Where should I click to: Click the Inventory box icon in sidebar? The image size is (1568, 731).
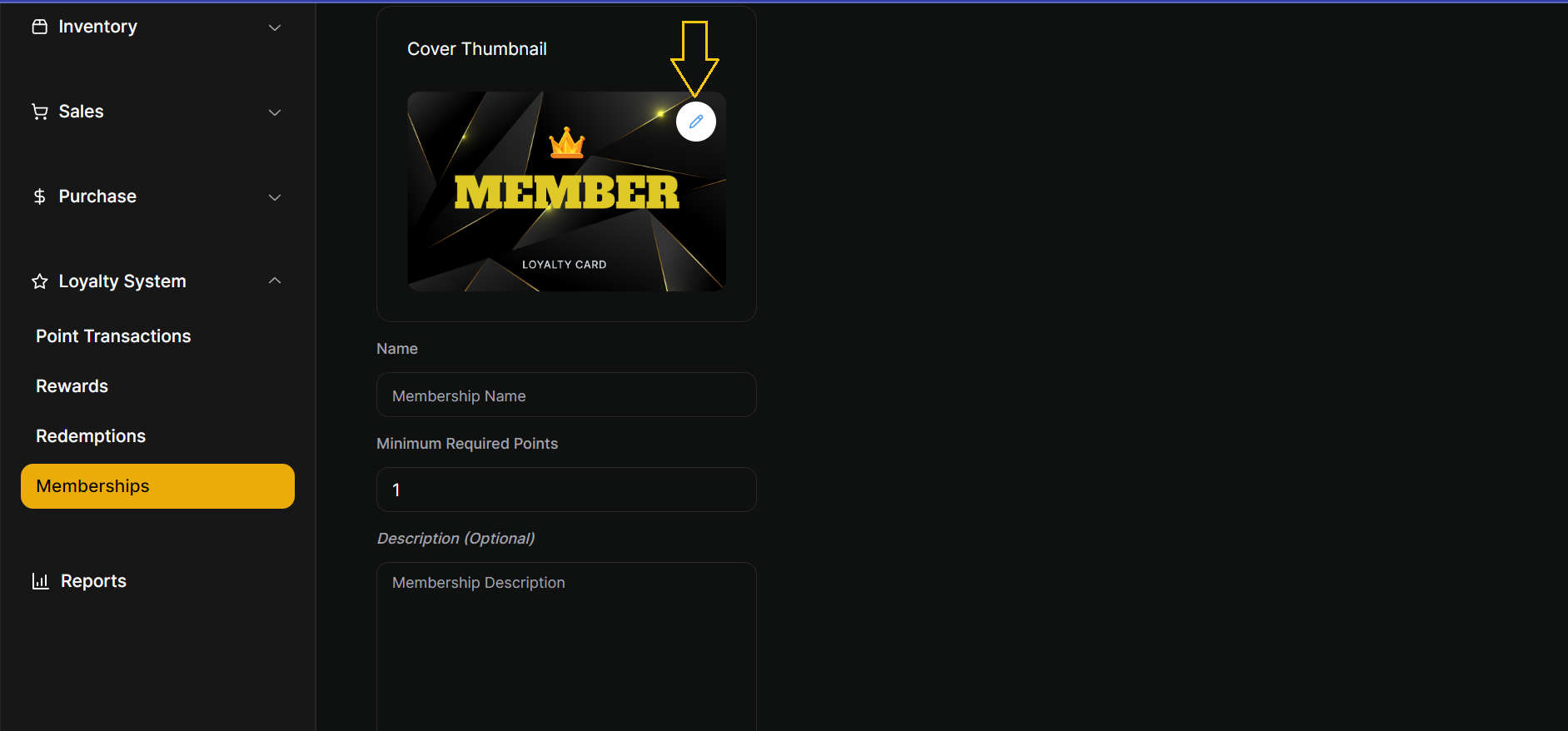coord(39,27)
